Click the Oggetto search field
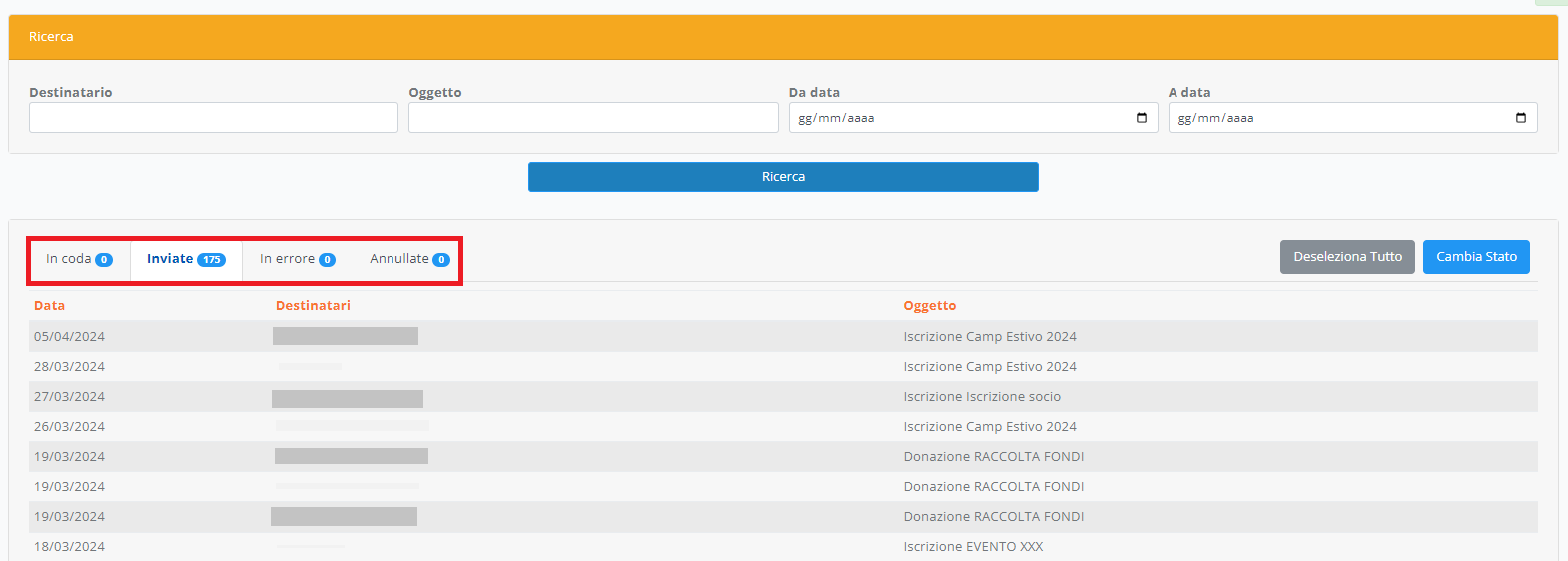The height and width of the screenshot is (561, 1568). (592, 118)
